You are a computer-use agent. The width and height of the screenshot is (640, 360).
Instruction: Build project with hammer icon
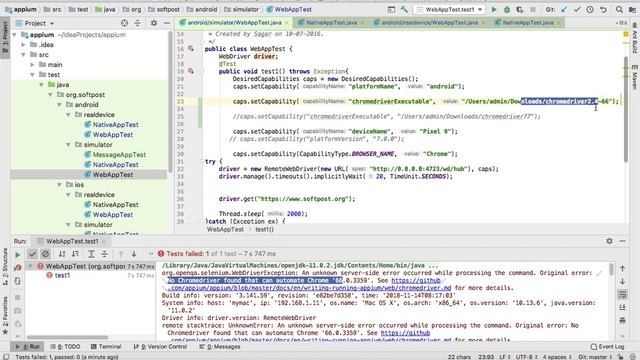coord(404,9)
